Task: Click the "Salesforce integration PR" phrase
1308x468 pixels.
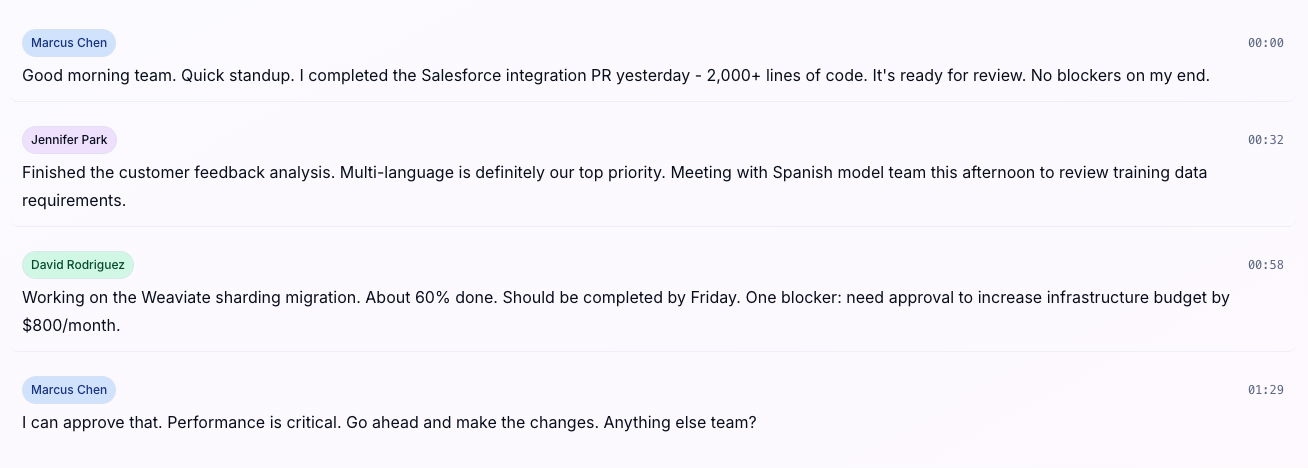Action: (x=517, y=75)
